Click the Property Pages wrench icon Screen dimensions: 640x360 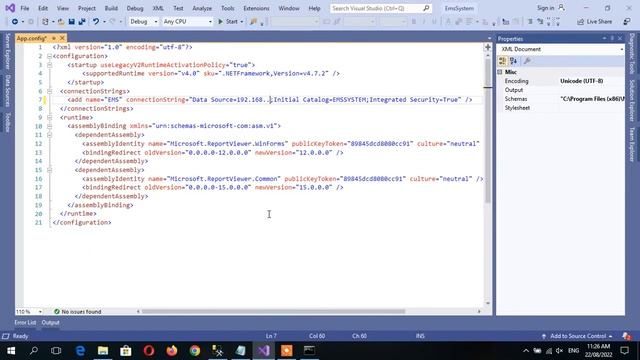[x=527, y=61]
